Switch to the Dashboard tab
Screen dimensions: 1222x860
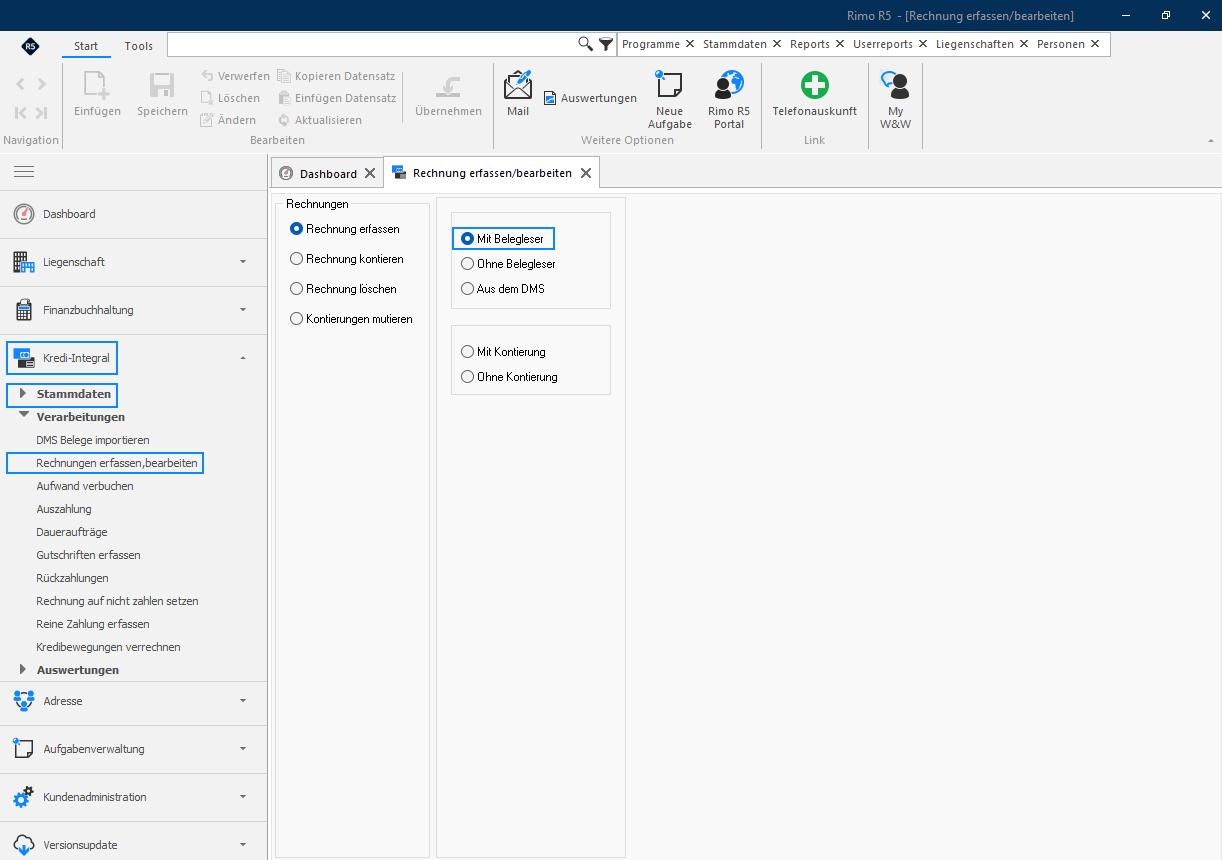[328, 173]
